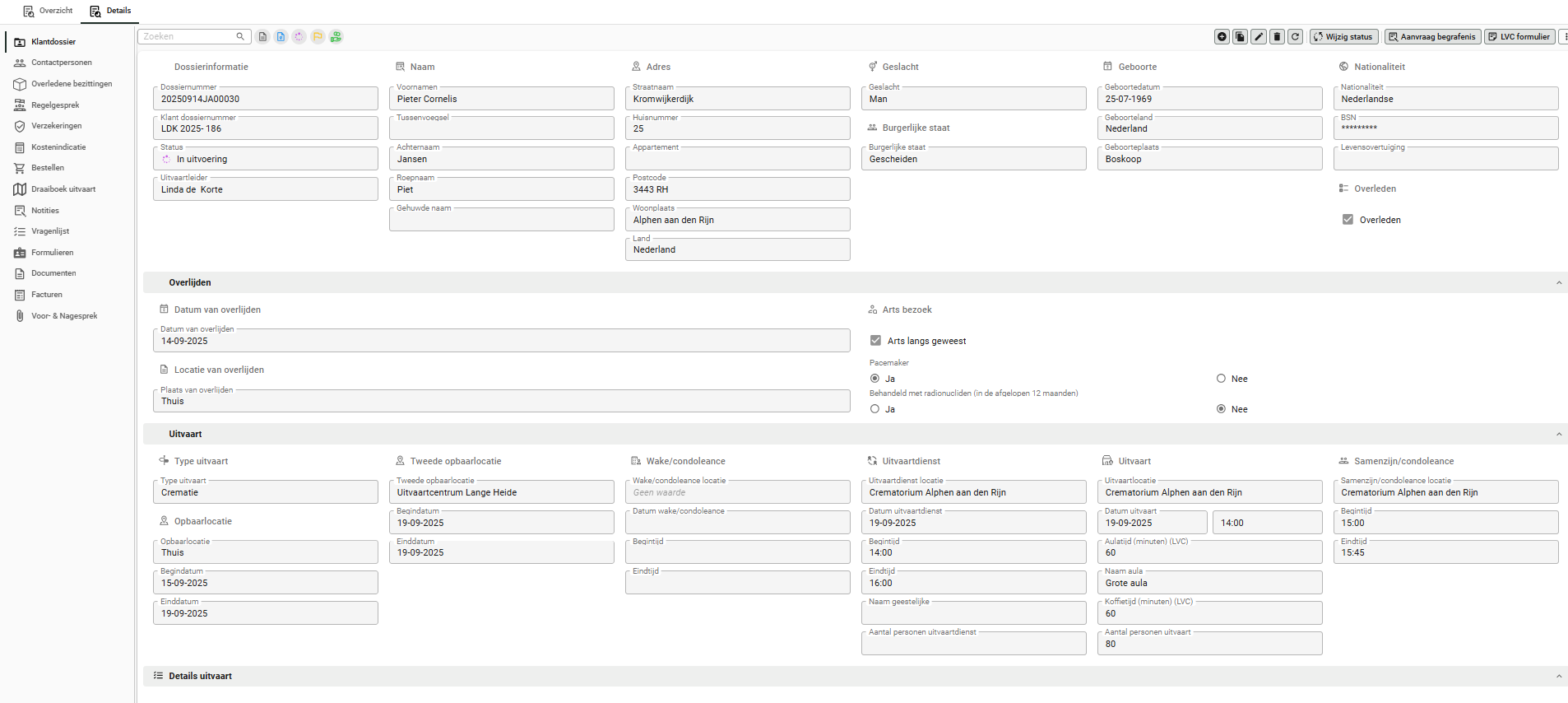Image resolution: width=1568 pixels, height=703 pixels.
Task: Uncheck the Overleden checkbox
Action: point(1348,220)
